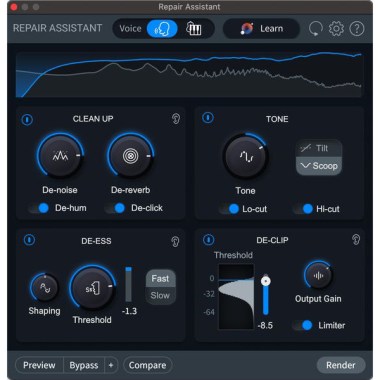Disable the Limiter switch
This screenshot has width=380, height=380.
tap(302, 325)
